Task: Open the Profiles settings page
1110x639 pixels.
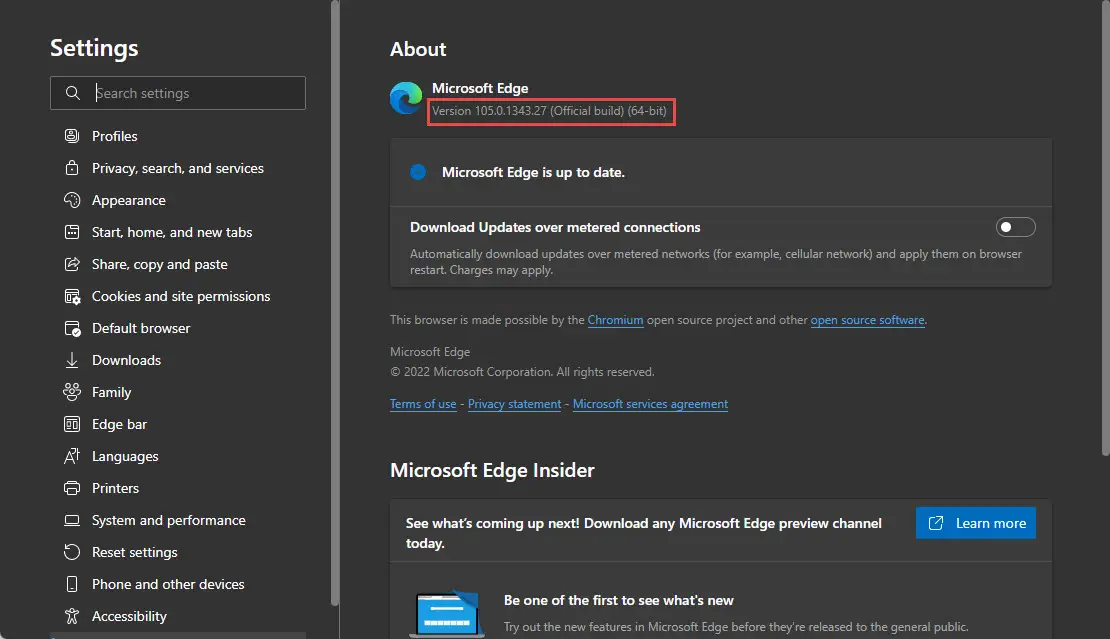Action: [x=115, y=136]
